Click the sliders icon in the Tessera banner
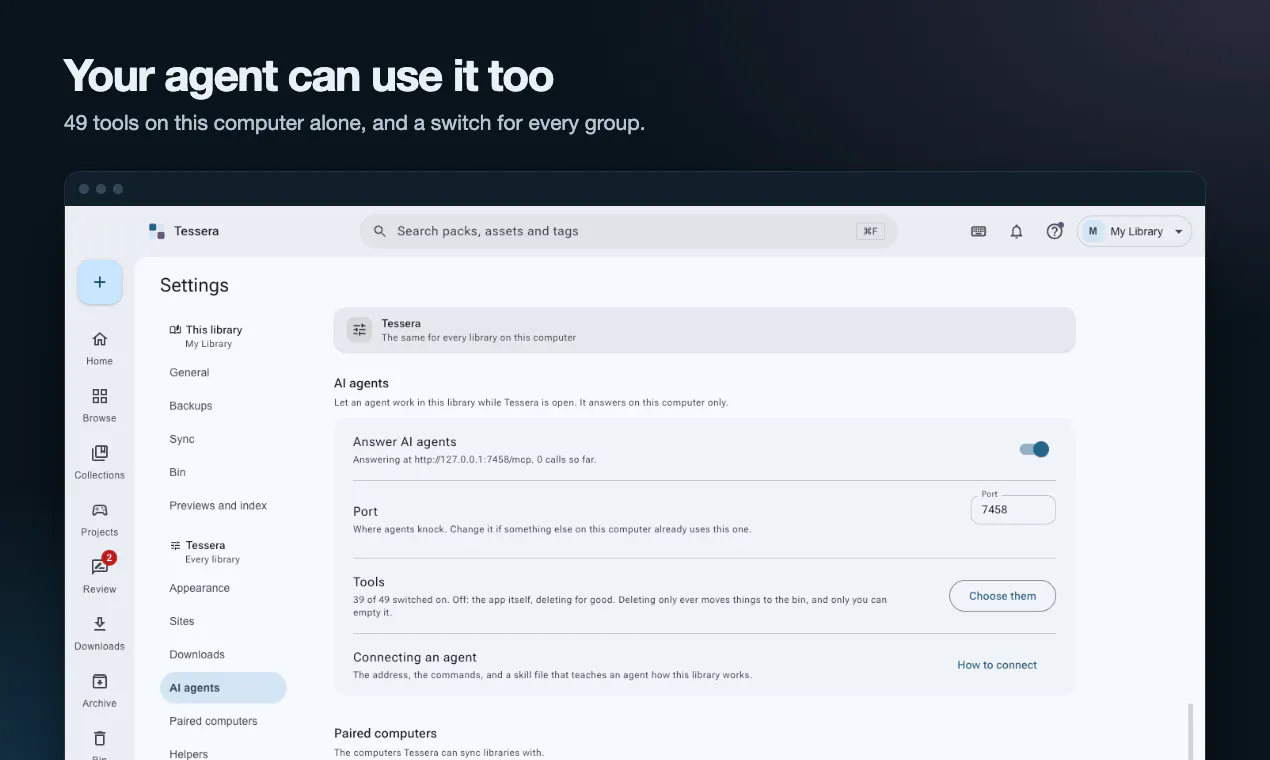The image size is (1270, 760). [x=360, y=330]
